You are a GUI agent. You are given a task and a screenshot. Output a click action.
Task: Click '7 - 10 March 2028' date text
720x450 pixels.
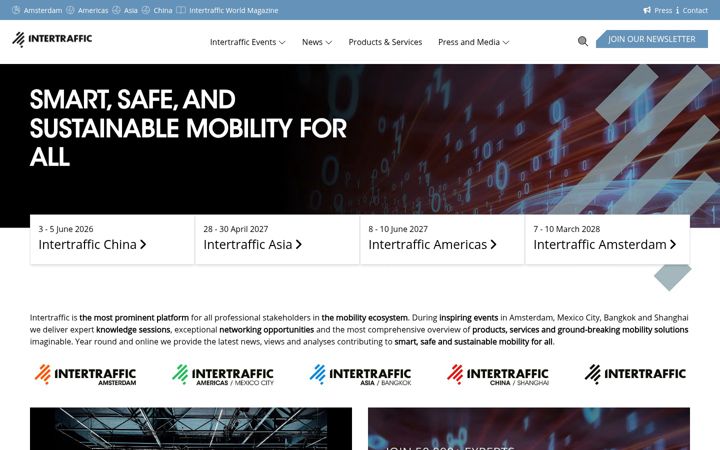[567, 229]
